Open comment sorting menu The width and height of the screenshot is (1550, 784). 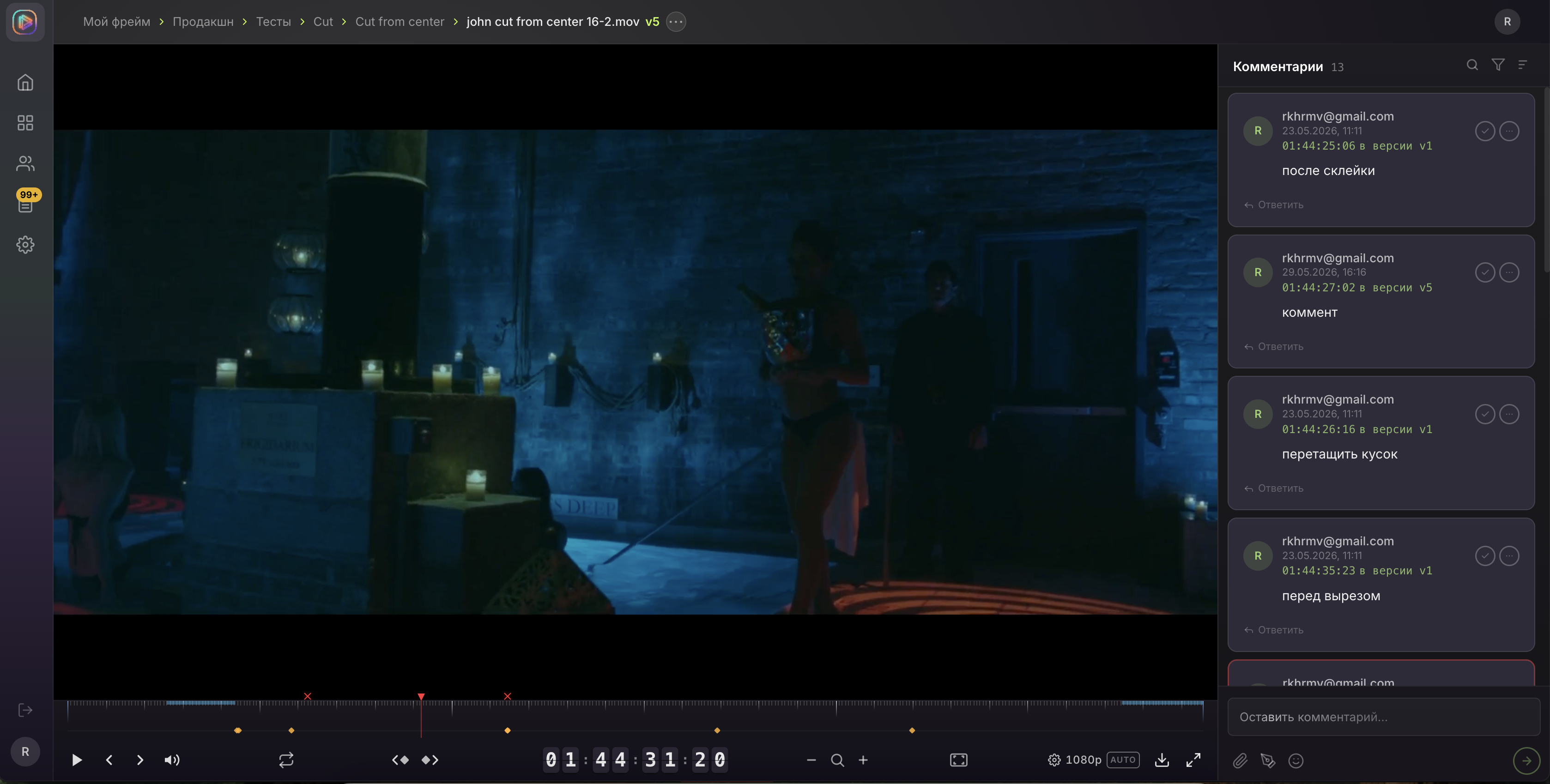coord(1522,65)
